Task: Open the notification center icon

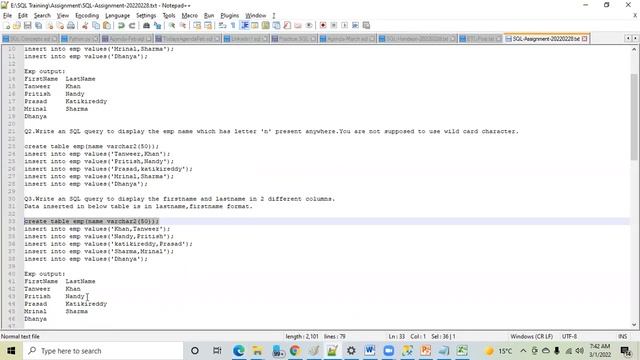Action: [x=625, y=351]
